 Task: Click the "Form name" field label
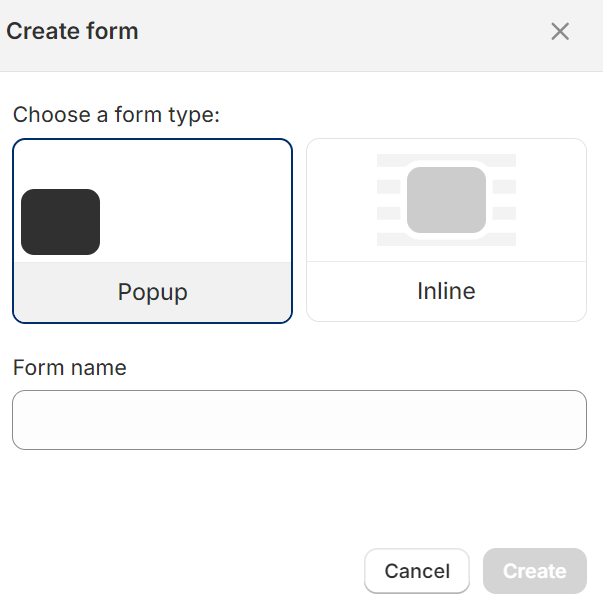coord(70,368)
